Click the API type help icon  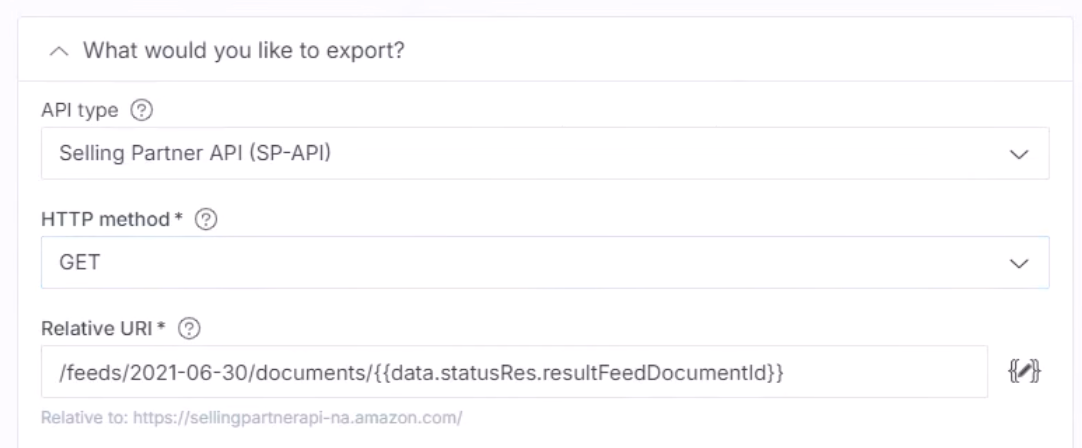141,110
